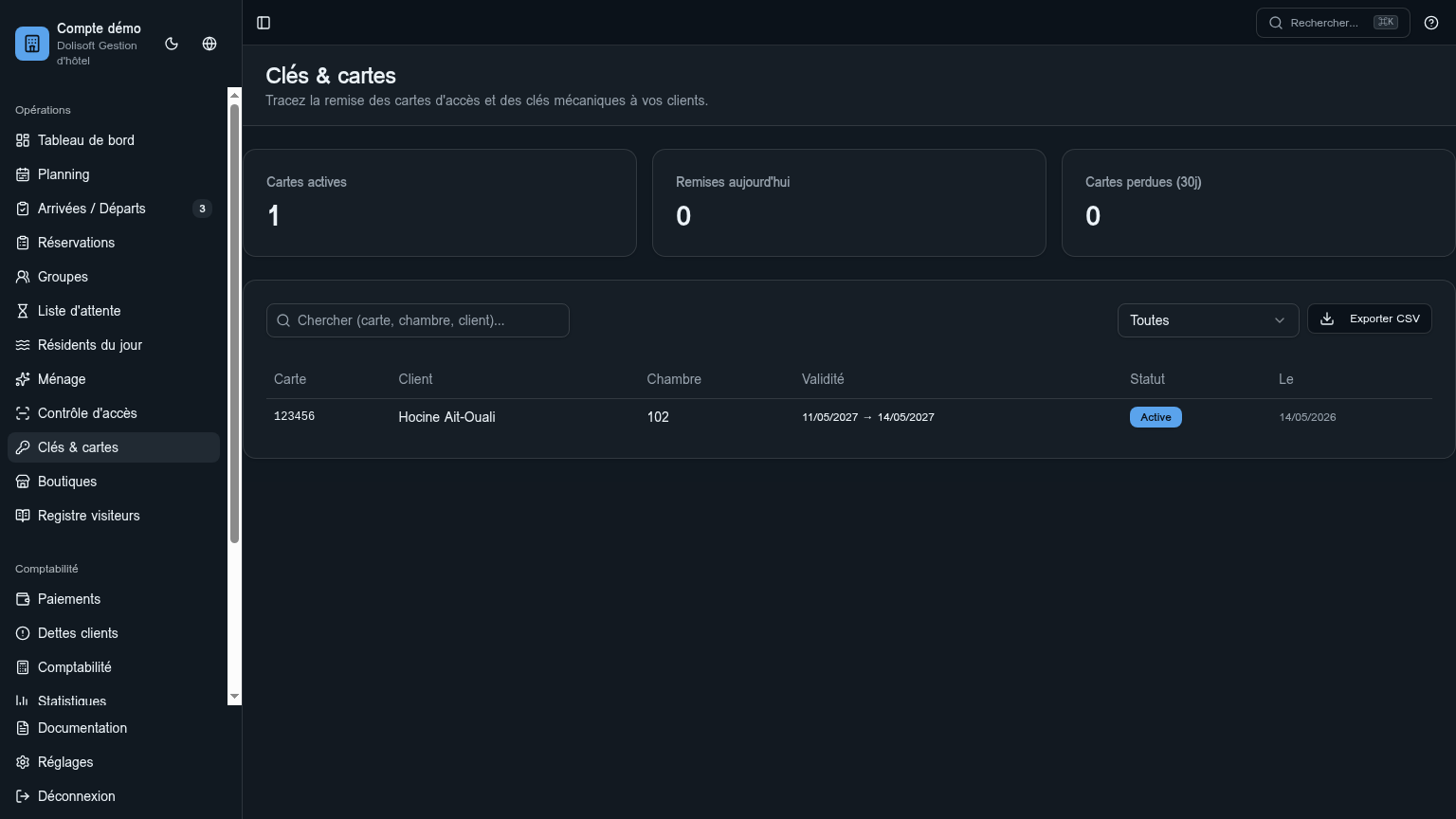The width and height of the screenshot is (1456, 819).
Task: Go to Dettes clients
Action: [x=114, y=633]
